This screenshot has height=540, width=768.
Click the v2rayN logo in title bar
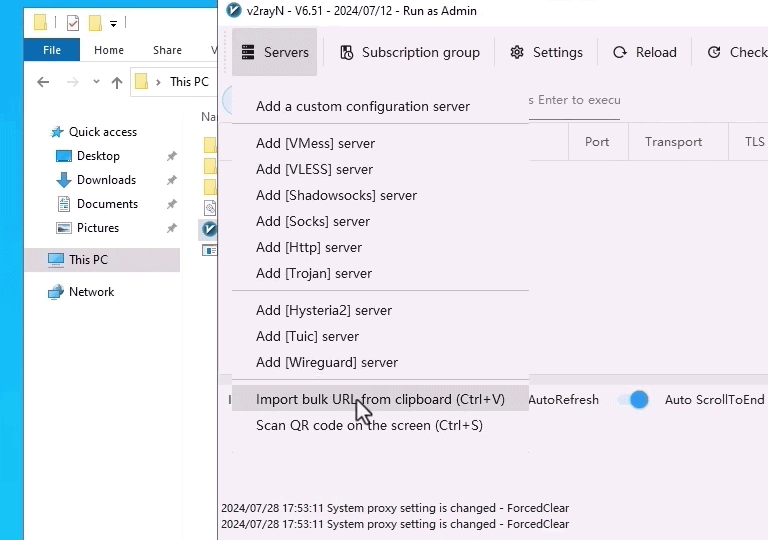tap(234, 11)
